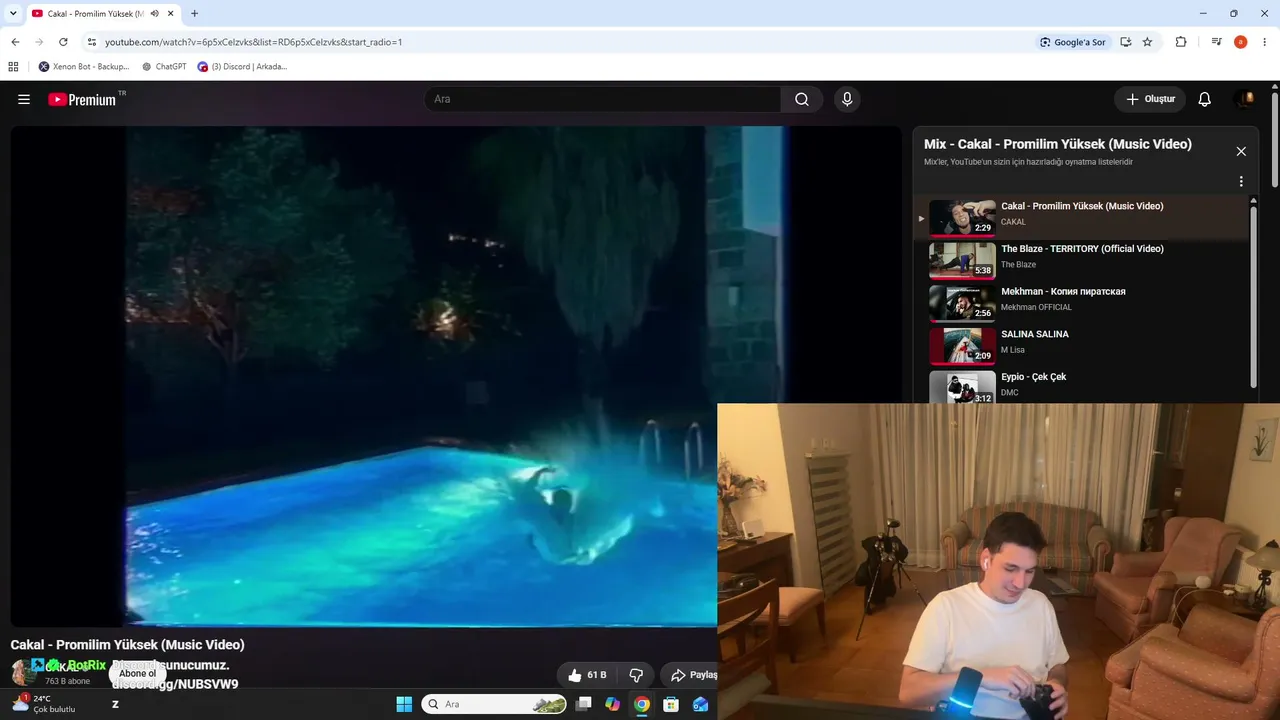Launch Copilot from the taskbar
This screenshot has width=1280, height=720.
pos(613,704)
